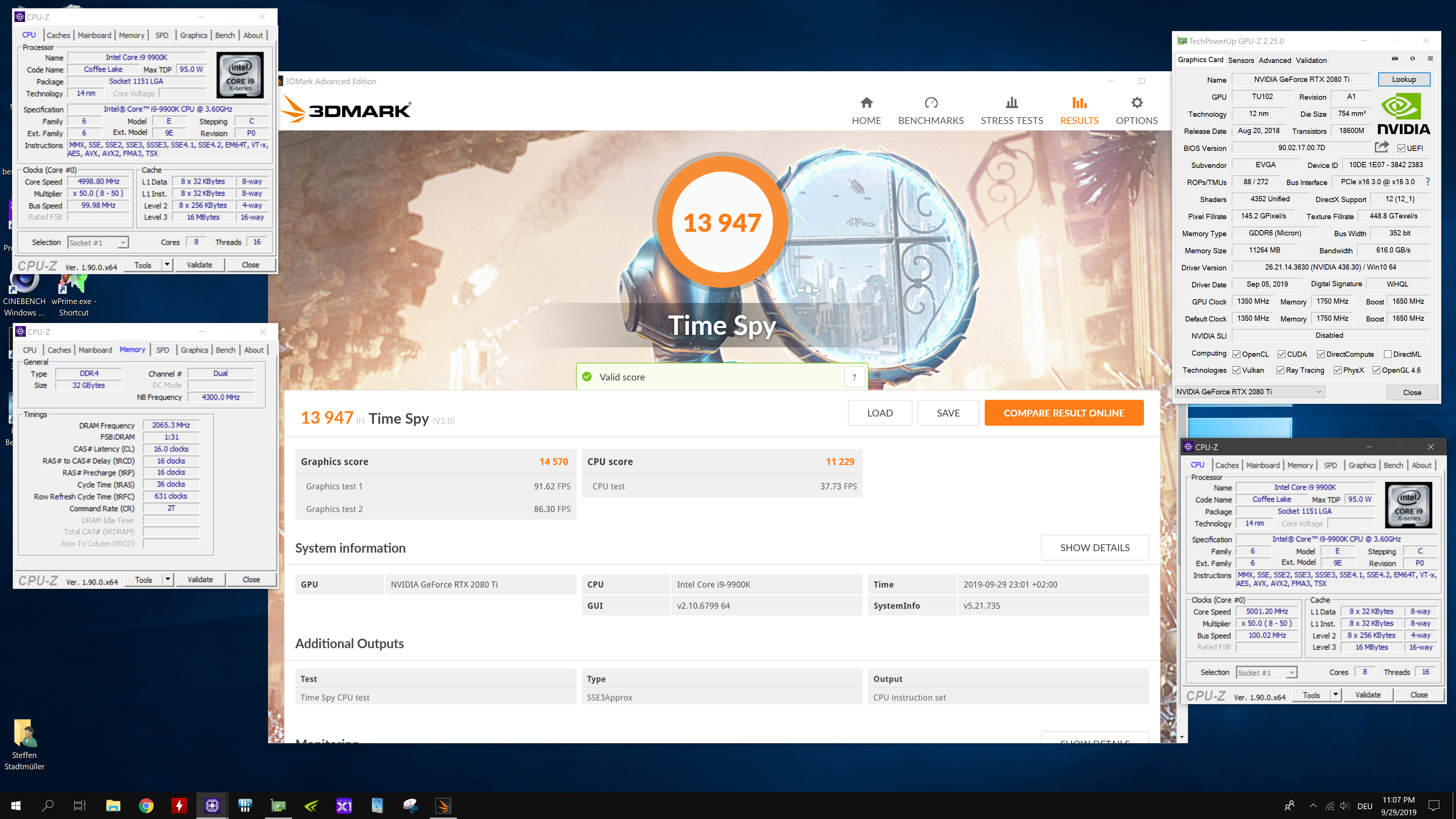Show hidden system tray icons chevron
This screenshot has height=819, width=1456.
click(x=1313, y=806)
